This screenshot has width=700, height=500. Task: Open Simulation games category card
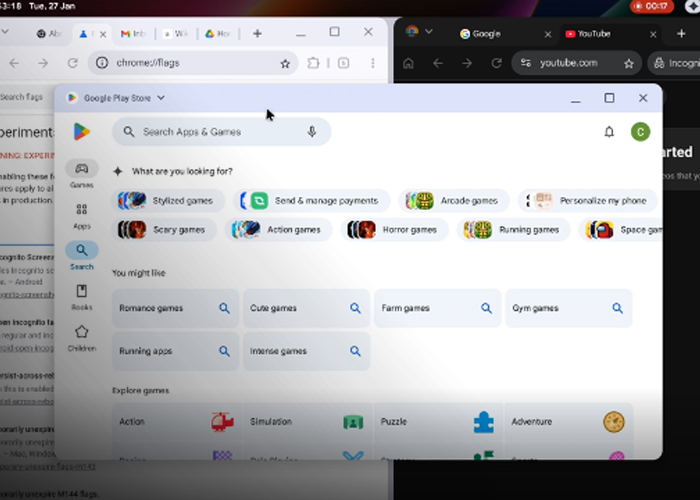click(x=307, y=422)
